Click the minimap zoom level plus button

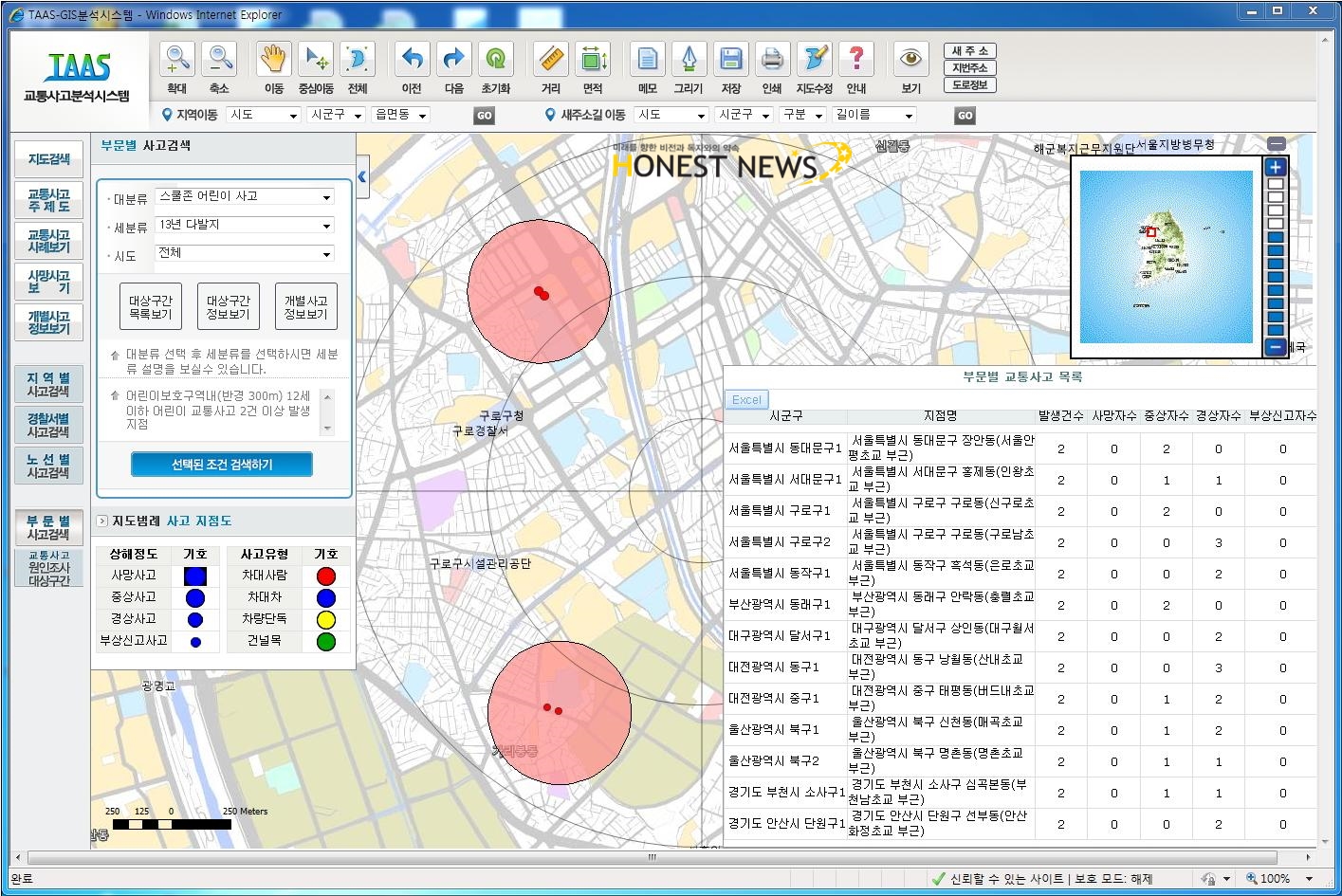pyautogui.click(x=1276, y=167)
